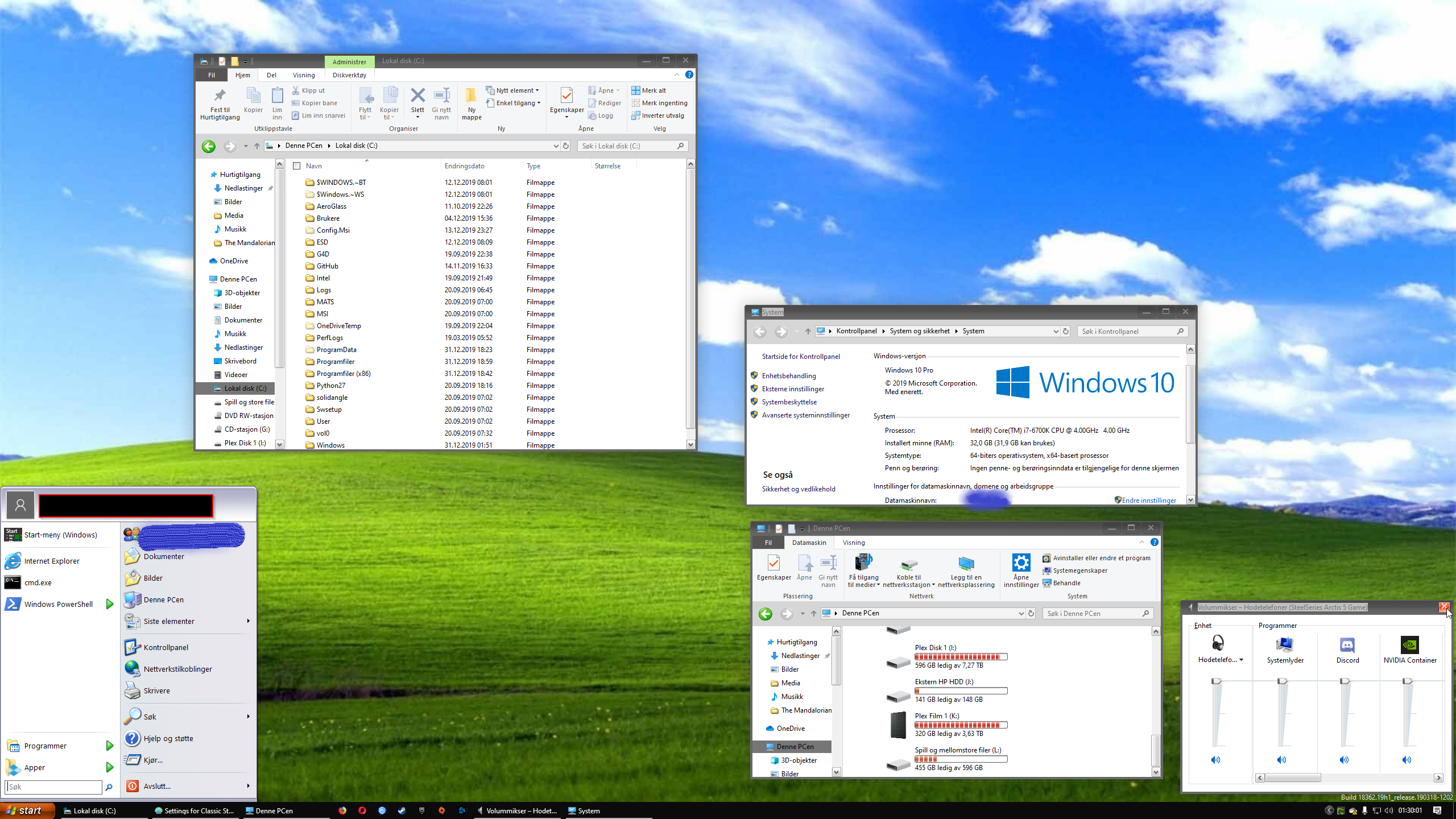Expand Siste elementer submenu arrow
Screen dimensions: 1456x819
tap(249, 621)
